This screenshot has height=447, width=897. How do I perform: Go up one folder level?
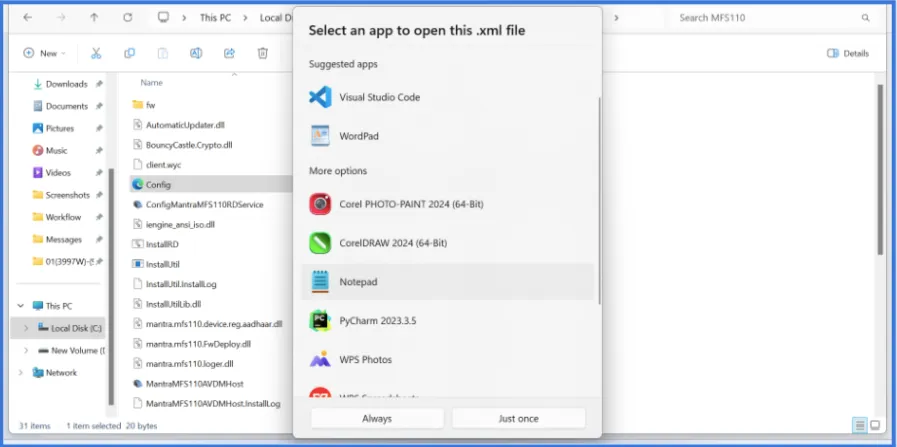tap(94, 18)
